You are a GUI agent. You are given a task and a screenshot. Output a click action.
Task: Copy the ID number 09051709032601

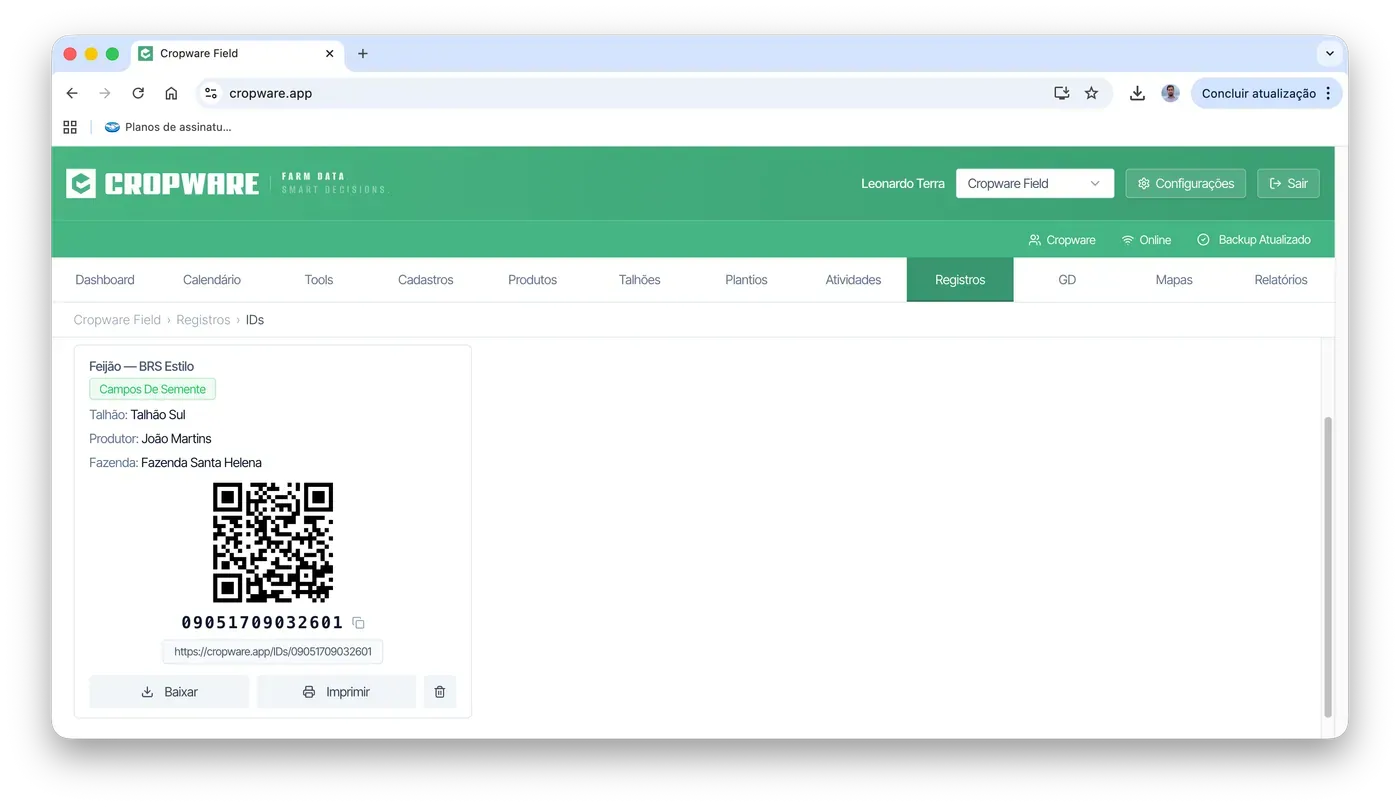(359, 623)
